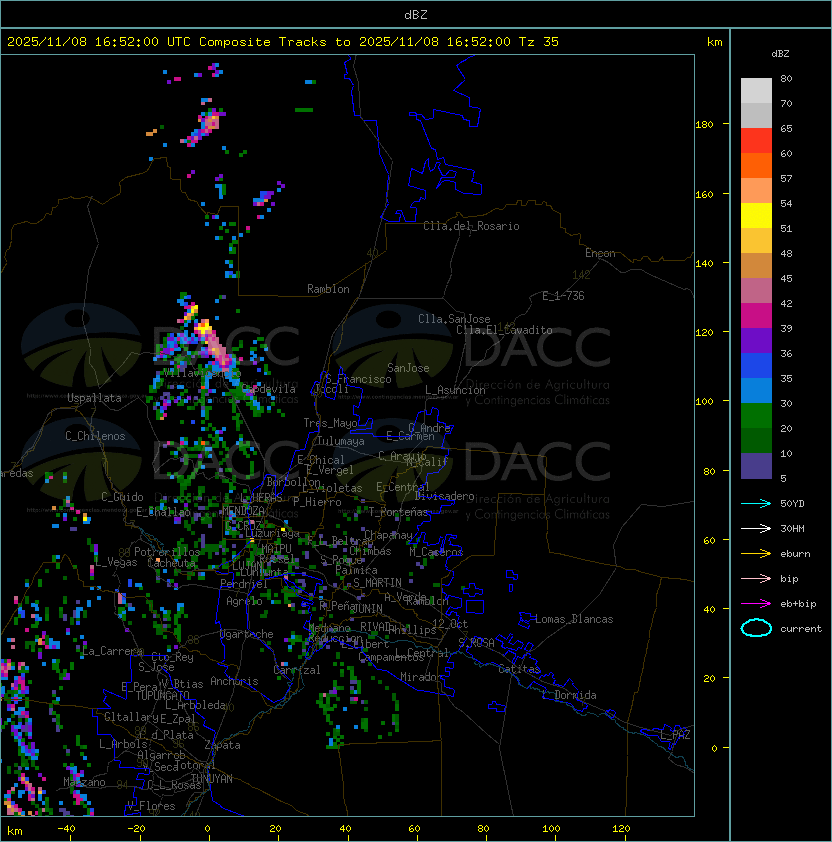Click the E_1-736 map label
Image resolution: width=832 pixels, height=842 pixels.
(x=563, y=296)
